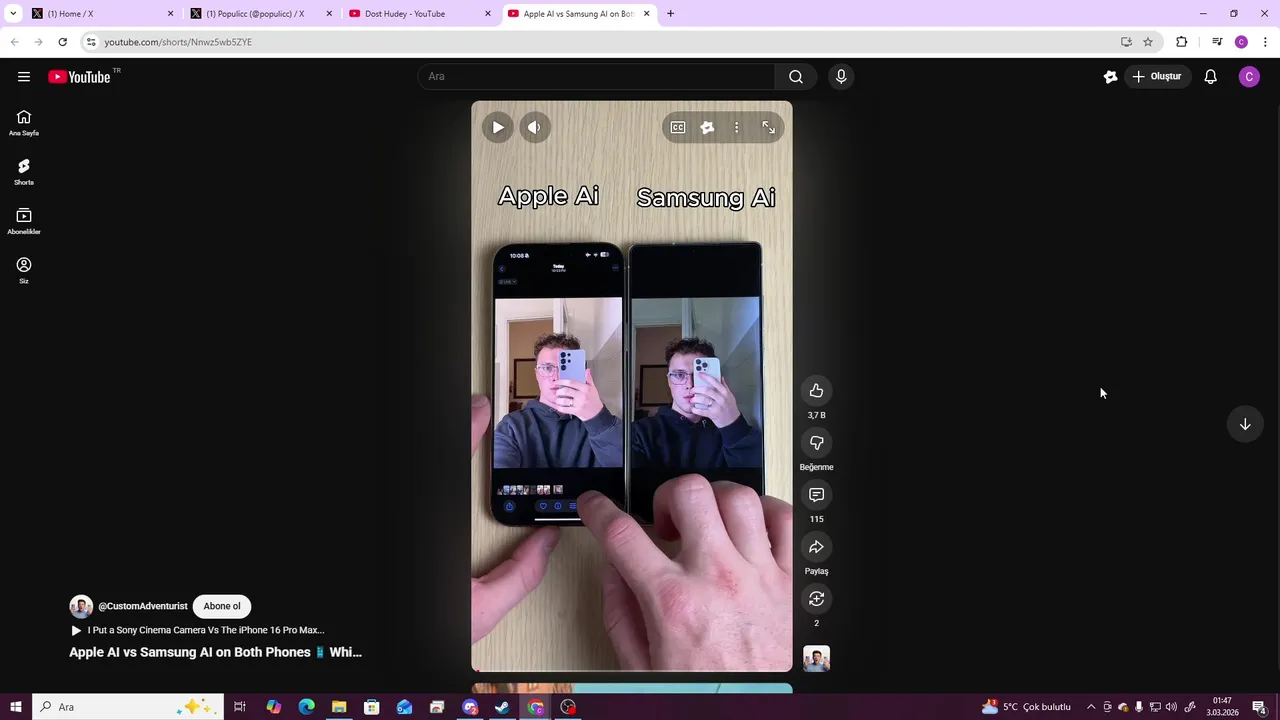This screenshot has height=720, width=1280.
Task: Dislike the Short with thumbs down
Action: click(x=816, y=443)
